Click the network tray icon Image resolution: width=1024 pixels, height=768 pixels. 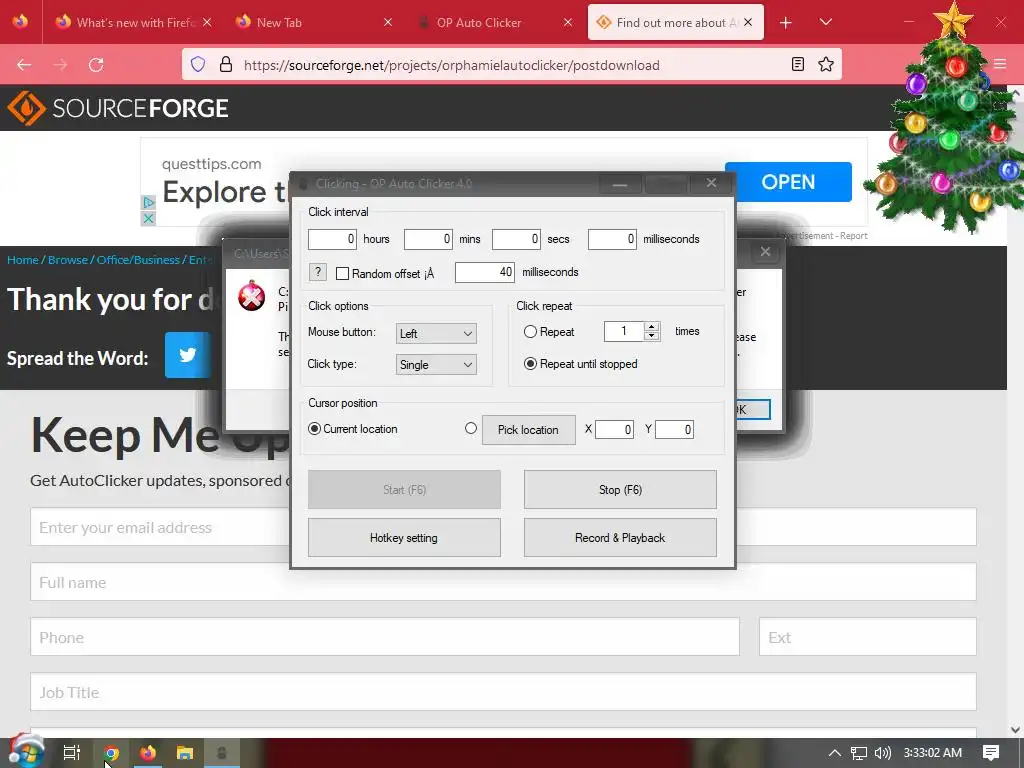tap(858, 753)
